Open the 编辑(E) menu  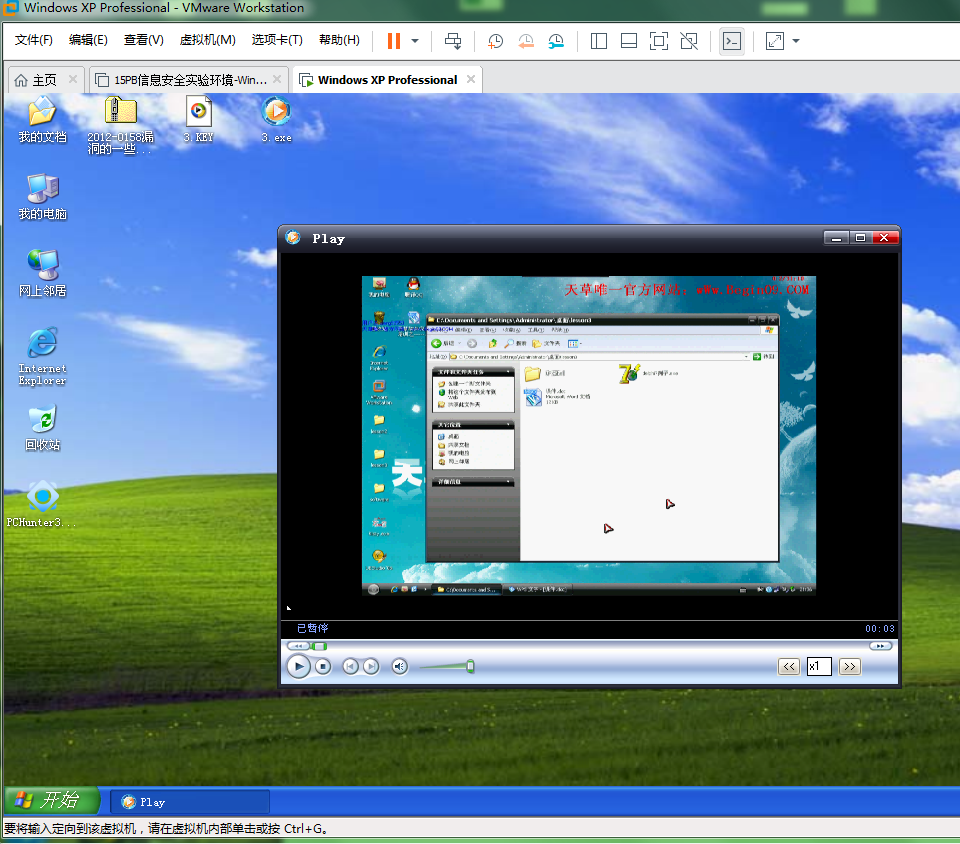coord(88,40)
